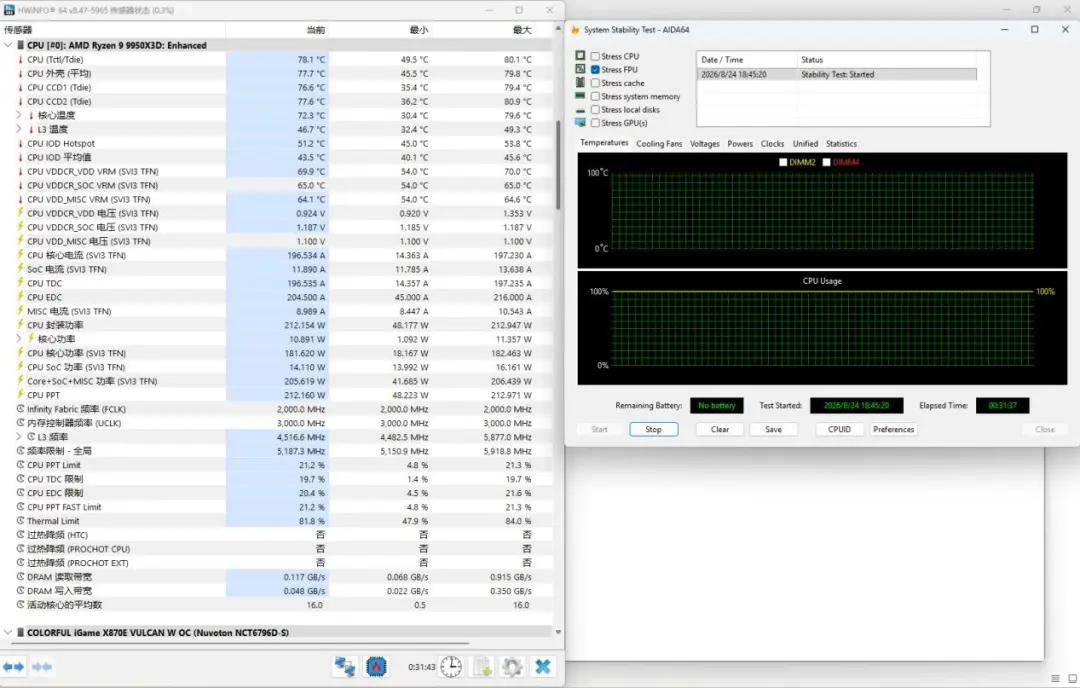The height and width of the screenshot is (688, 1080).
Task: Select the CPU (Tctl/Tdie) sensor row
Action: pyautogui.click(x=276, y=59)
